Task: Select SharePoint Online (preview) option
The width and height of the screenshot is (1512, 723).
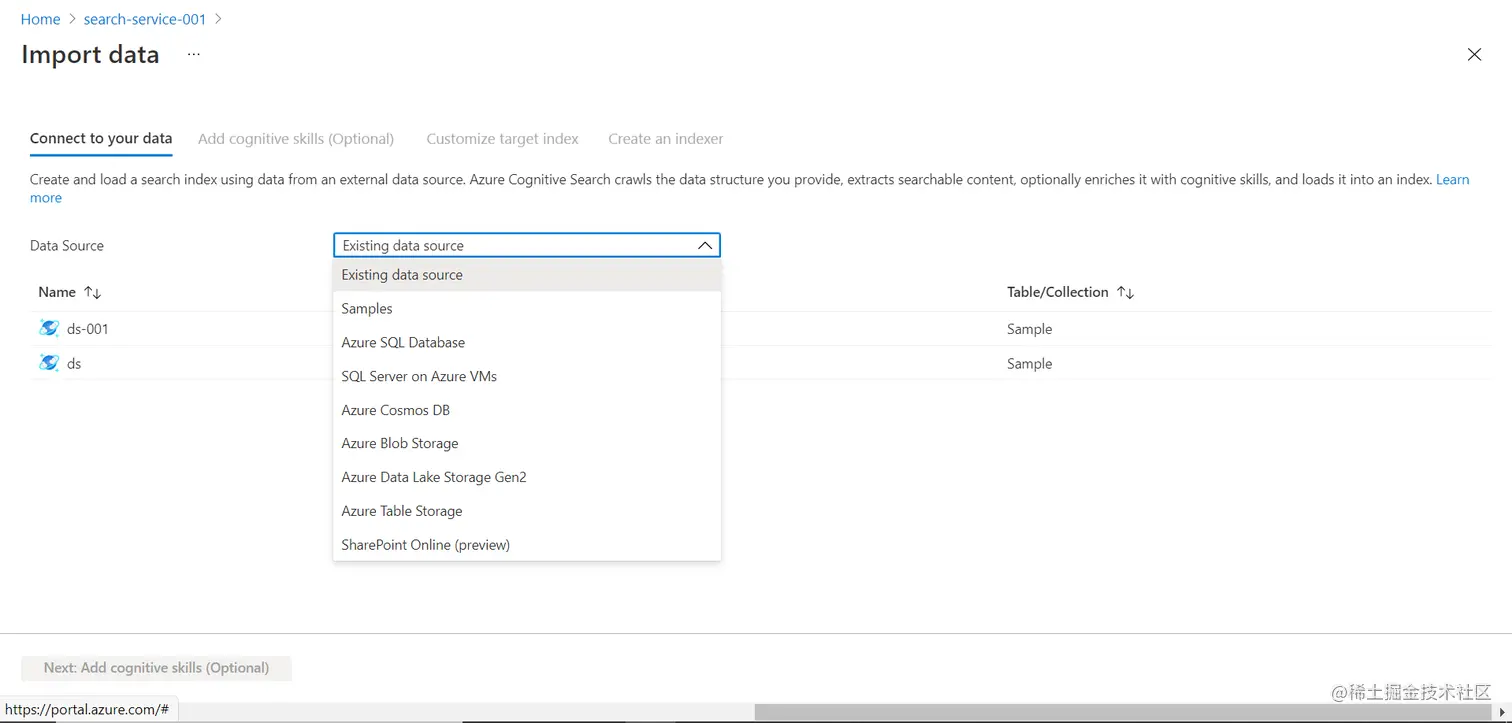Action: (527, 545)
